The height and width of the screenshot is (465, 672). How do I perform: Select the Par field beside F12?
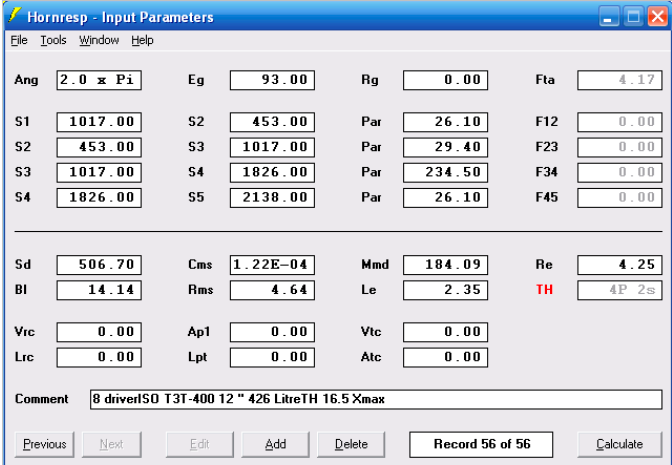click(x=445, y=122)
